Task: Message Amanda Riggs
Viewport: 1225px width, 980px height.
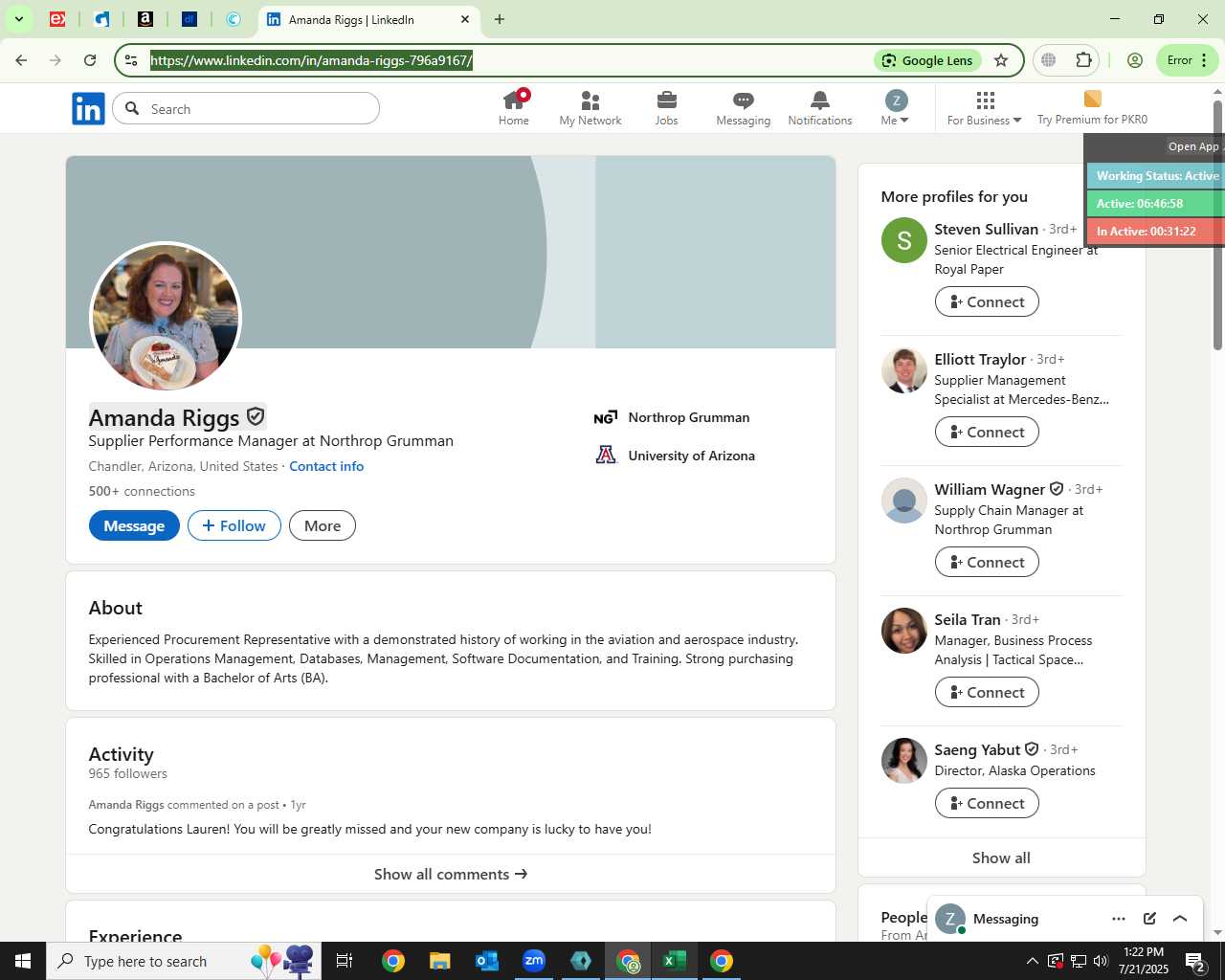Action: (x=134, y=525)
